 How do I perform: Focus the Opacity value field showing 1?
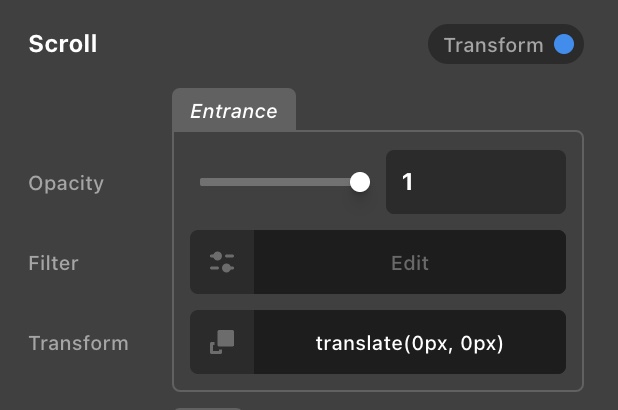click(476, 182)
